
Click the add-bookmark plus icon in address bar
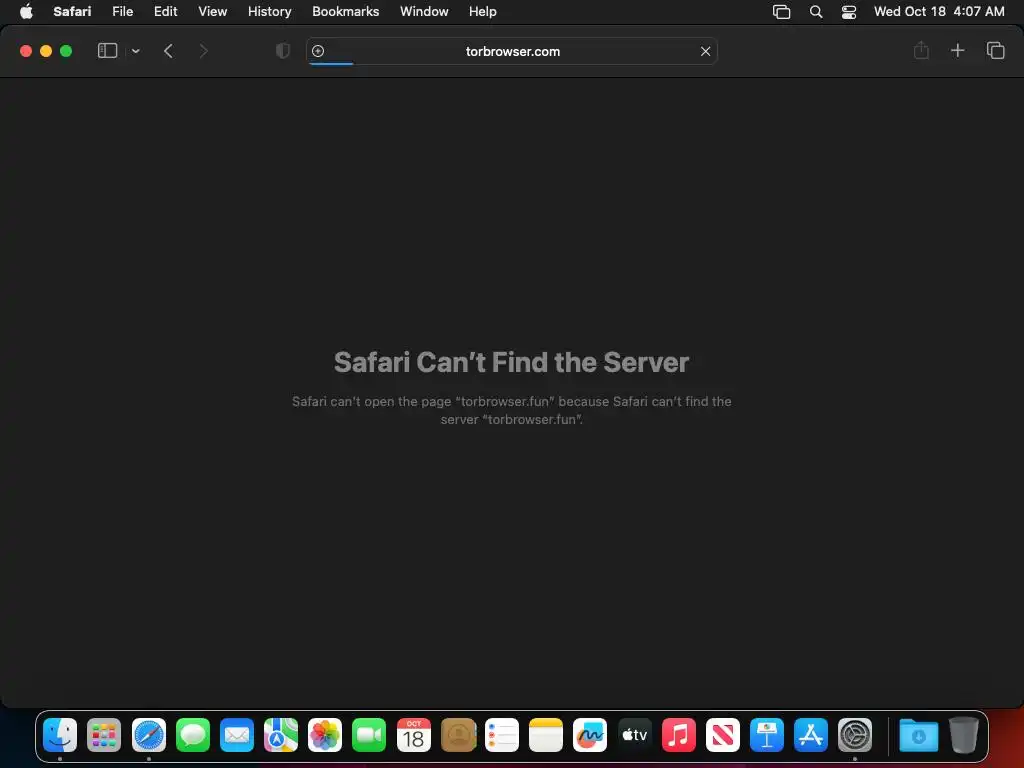click(318, 51)
